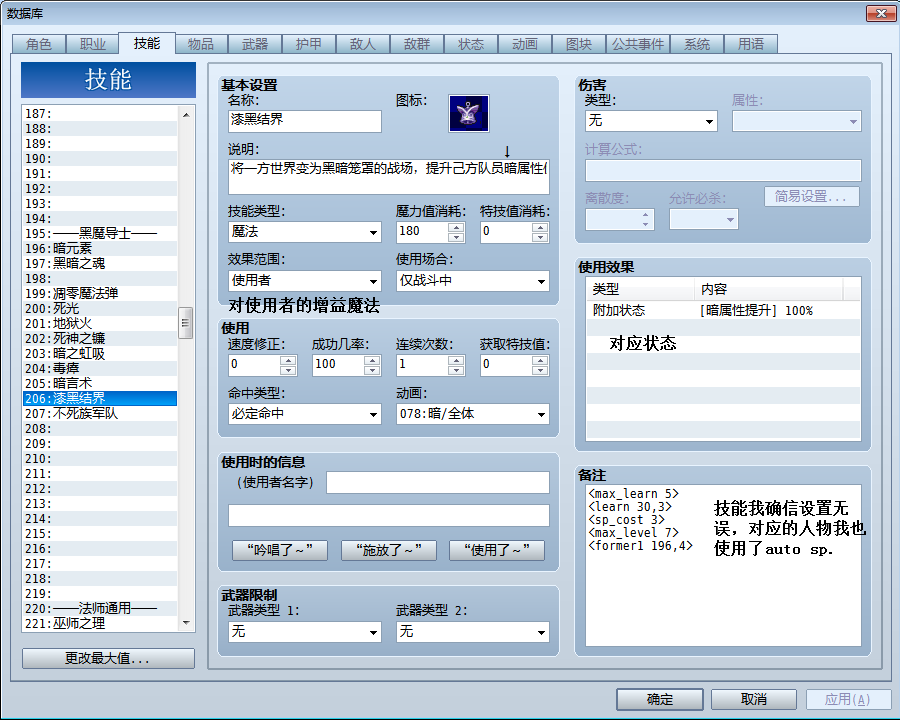Click the skill icon image for 漆黑结界
This screenshot has width=900, height=720.
468,113
